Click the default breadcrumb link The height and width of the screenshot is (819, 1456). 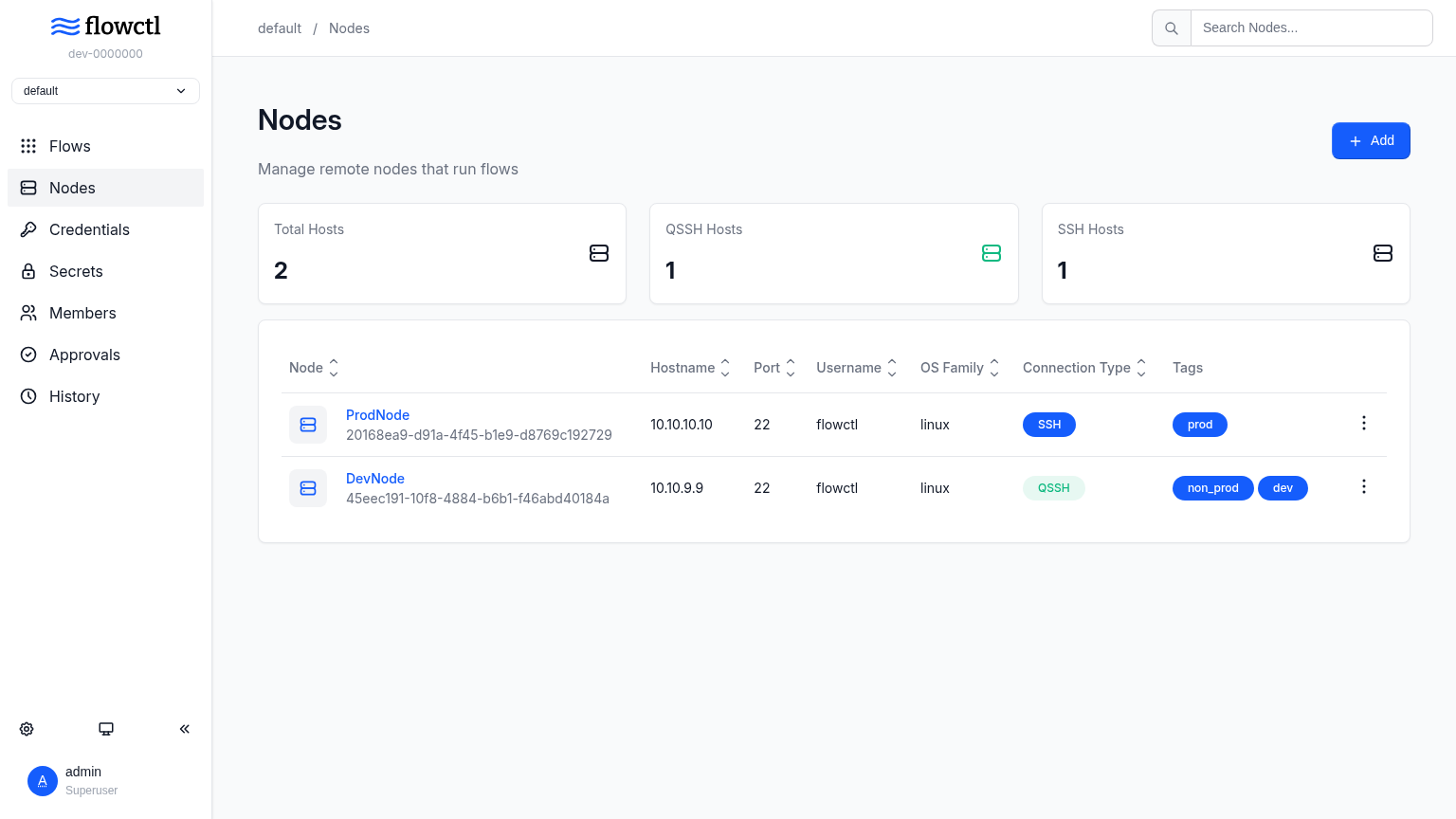(x=280, y=28)
